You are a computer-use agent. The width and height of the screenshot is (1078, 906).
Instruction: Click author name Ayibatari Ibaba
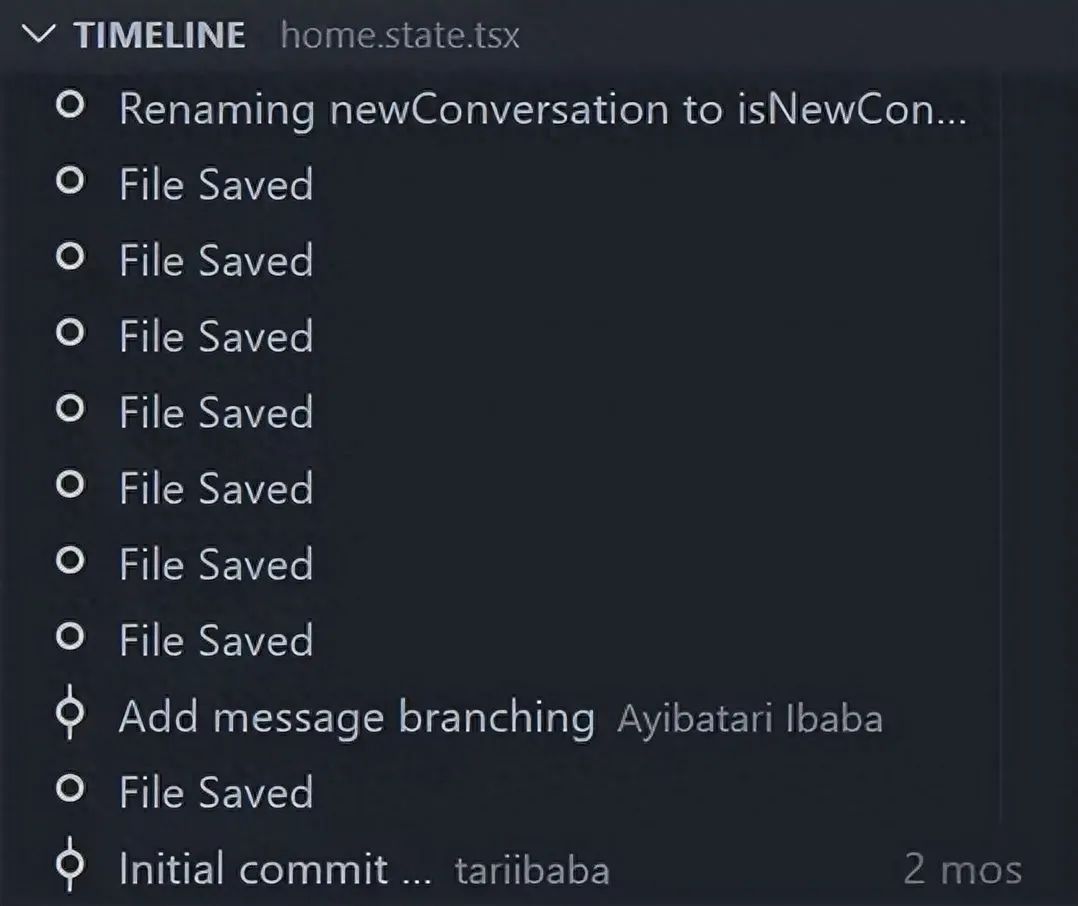[750, 719]
